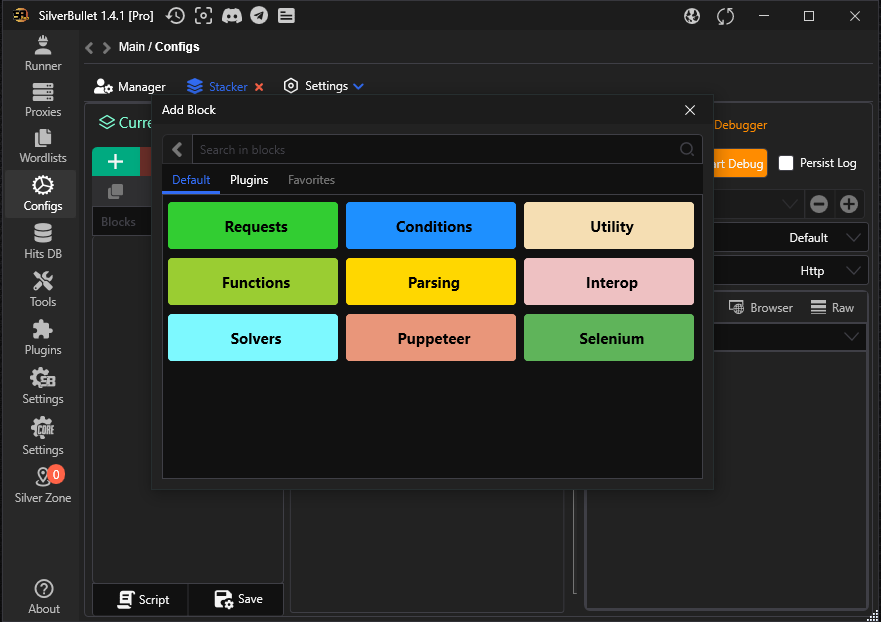Click the Configs breadcrumb text
Viewport: 881px width, 622px height.
point(177,47)
